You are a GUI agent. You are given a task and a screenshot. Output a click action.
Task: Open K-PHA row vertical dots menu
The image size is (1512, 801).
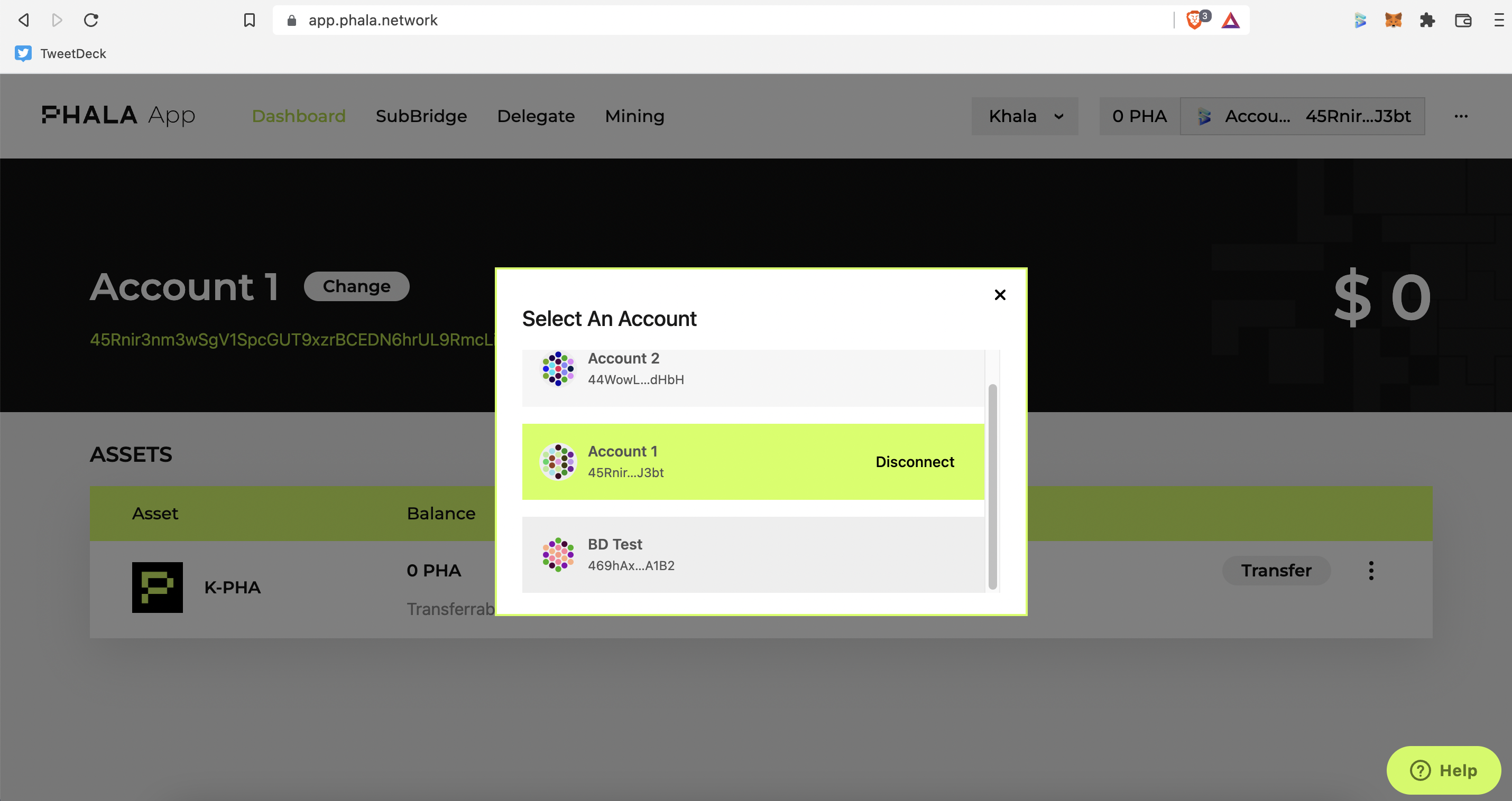tap(1371, 571)
